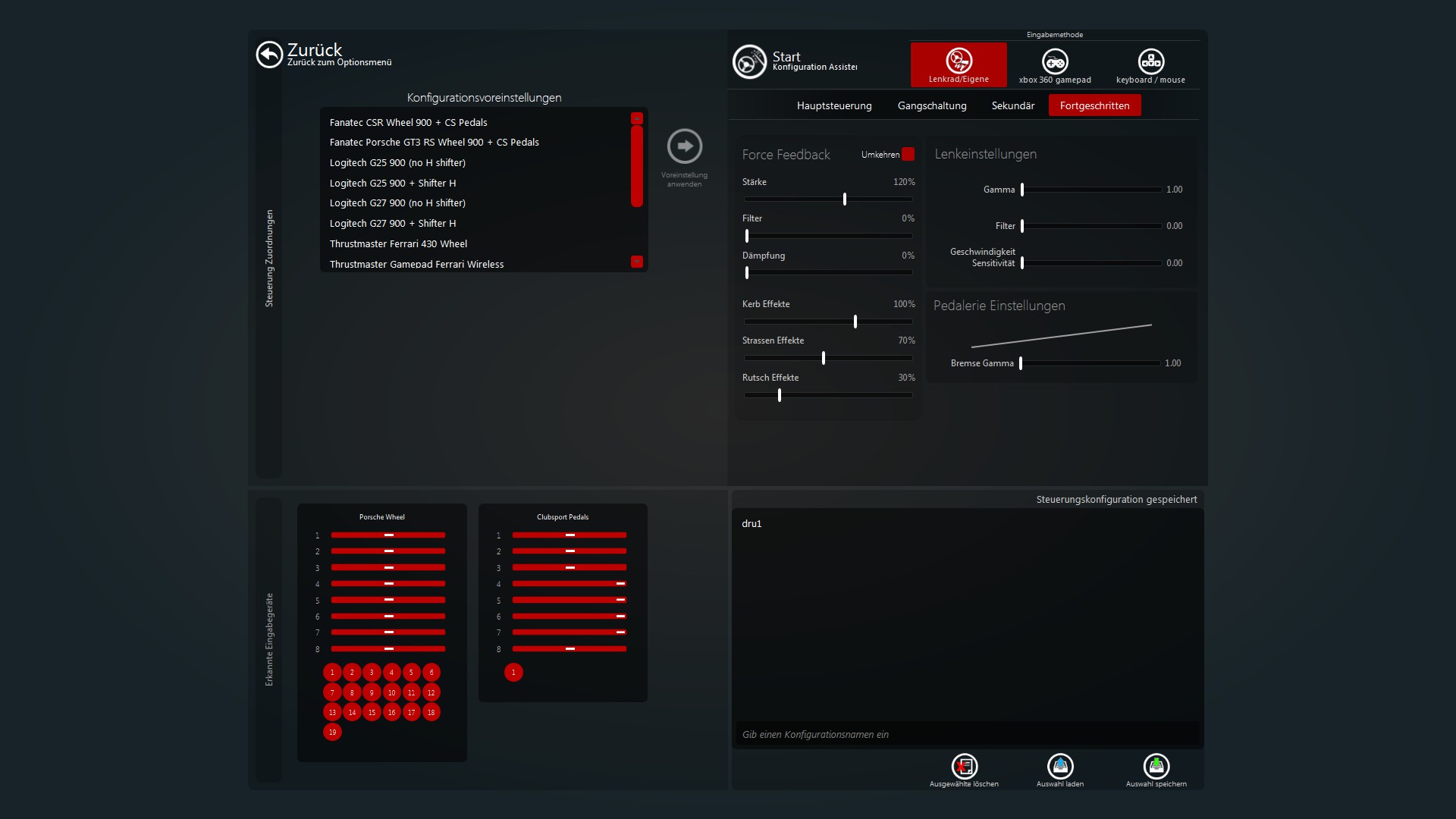This screenshot has height=819, width=1456.
Task: Apply preset with Voreinstellung anwenden arrow
Action: (x=685, y=146)
